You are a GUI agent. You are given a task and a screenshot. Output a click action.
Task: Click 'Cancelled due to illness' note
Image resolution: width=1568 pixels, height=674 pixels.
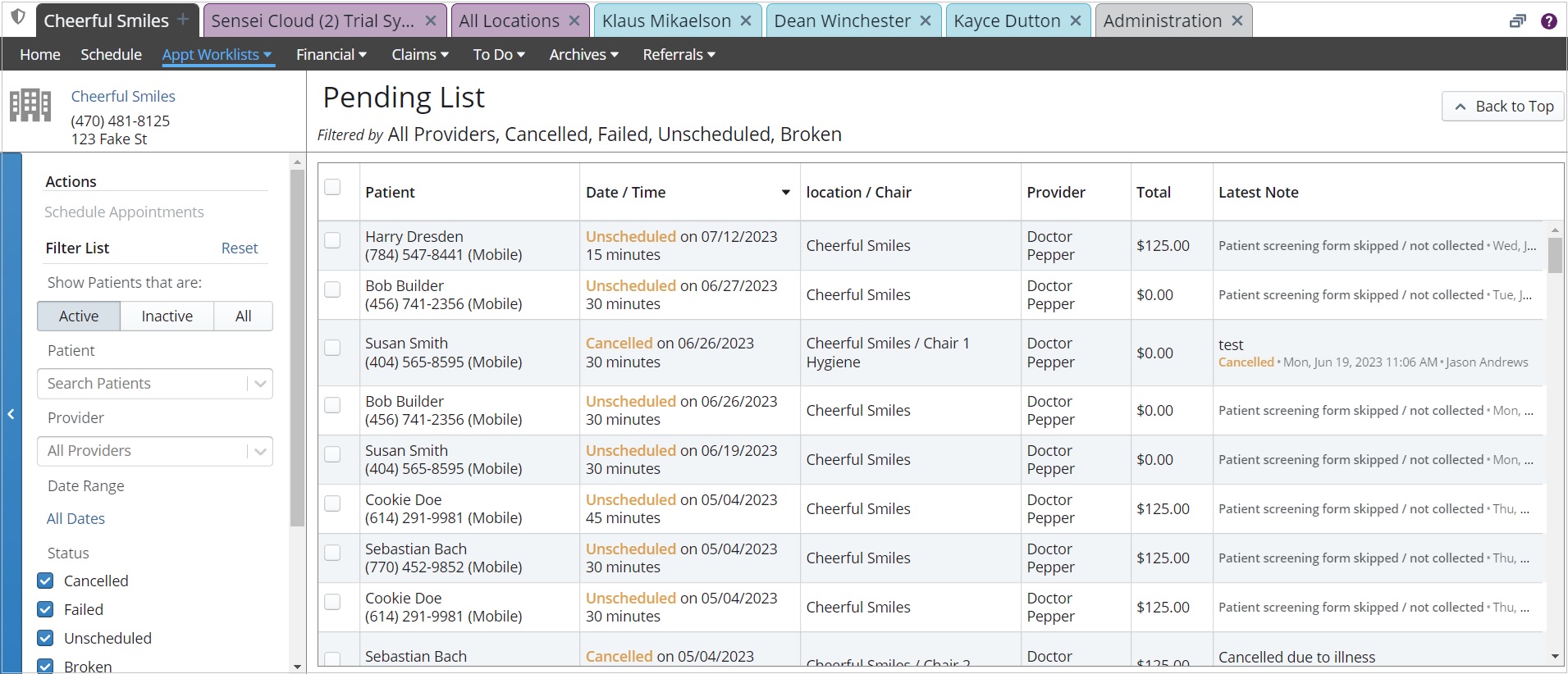[x=1296, y=657]
